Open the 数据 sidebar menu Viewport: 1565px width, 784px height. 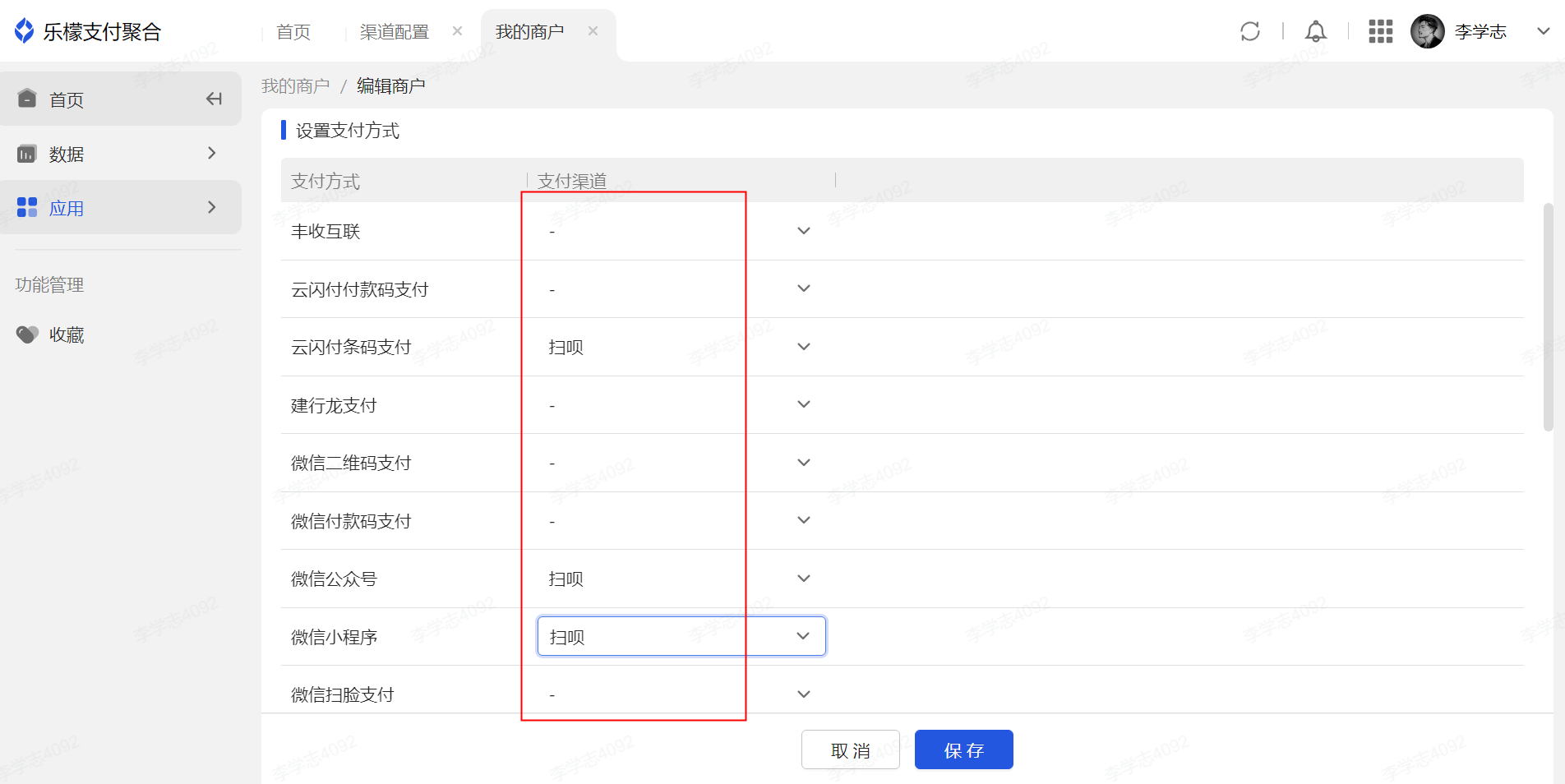[121, 154]
